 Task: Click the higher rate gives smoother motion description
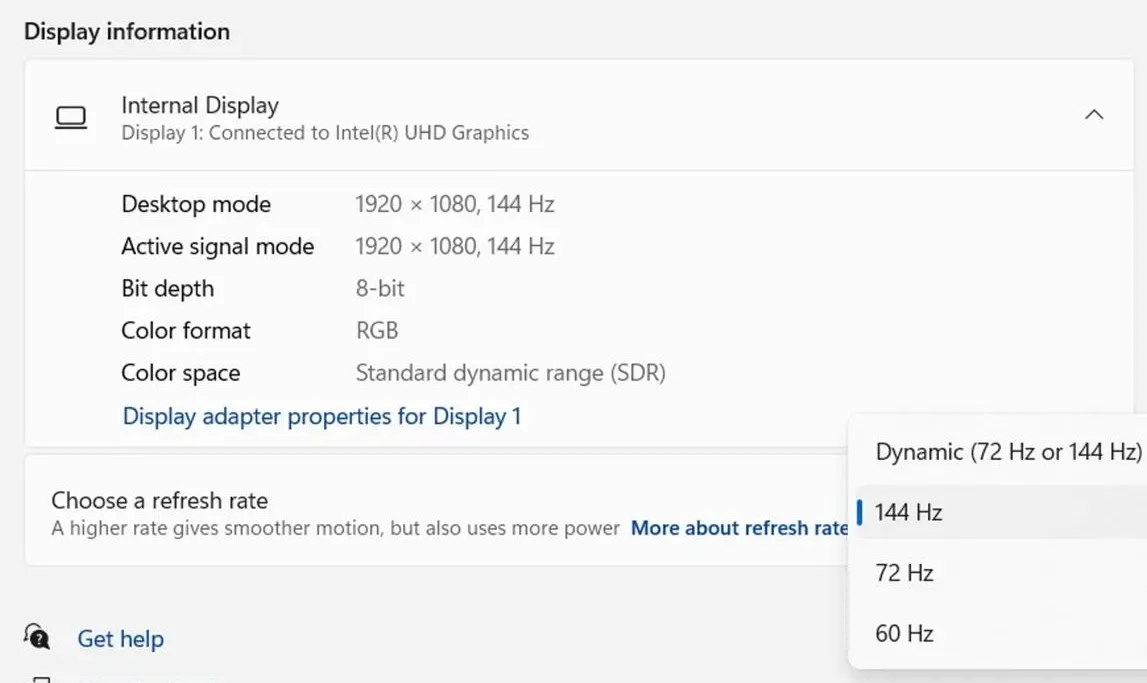(x=335, y=528)
